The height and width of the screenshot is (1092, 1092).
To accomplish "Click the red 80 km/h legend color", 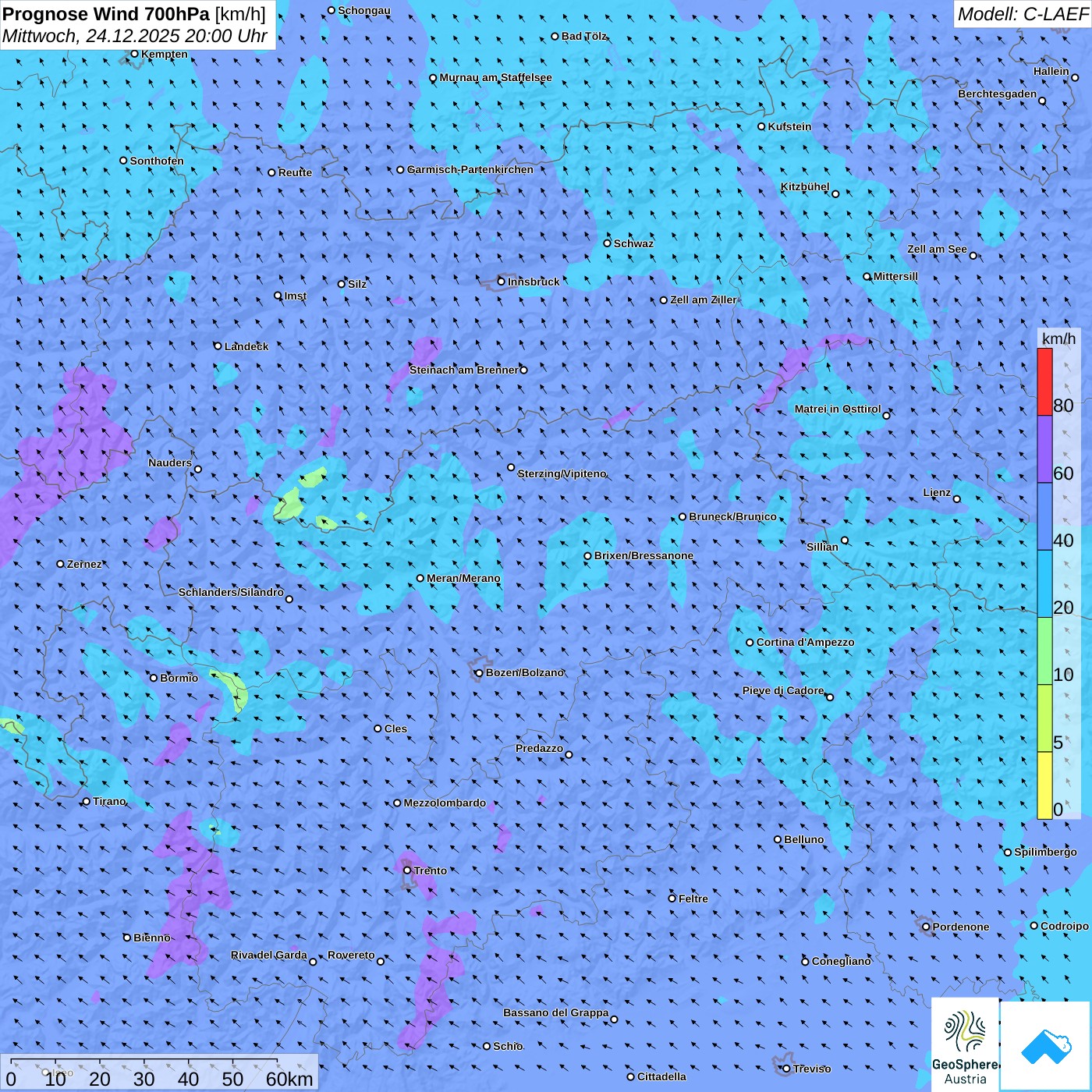I will tap(1044, 381).
